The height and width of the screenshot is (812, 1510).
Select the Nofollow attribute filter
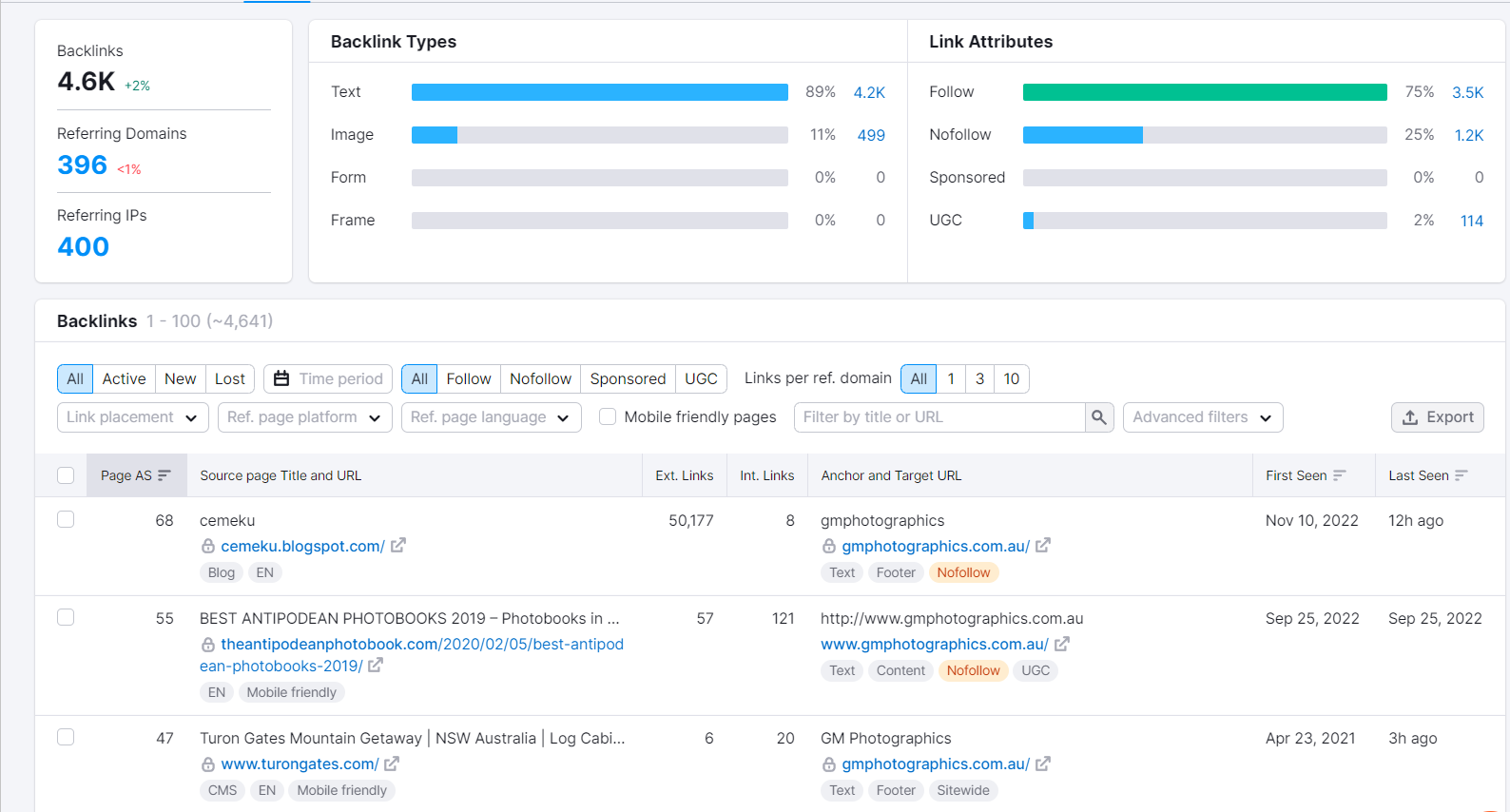pyautogui.click(x=541, y=378)
